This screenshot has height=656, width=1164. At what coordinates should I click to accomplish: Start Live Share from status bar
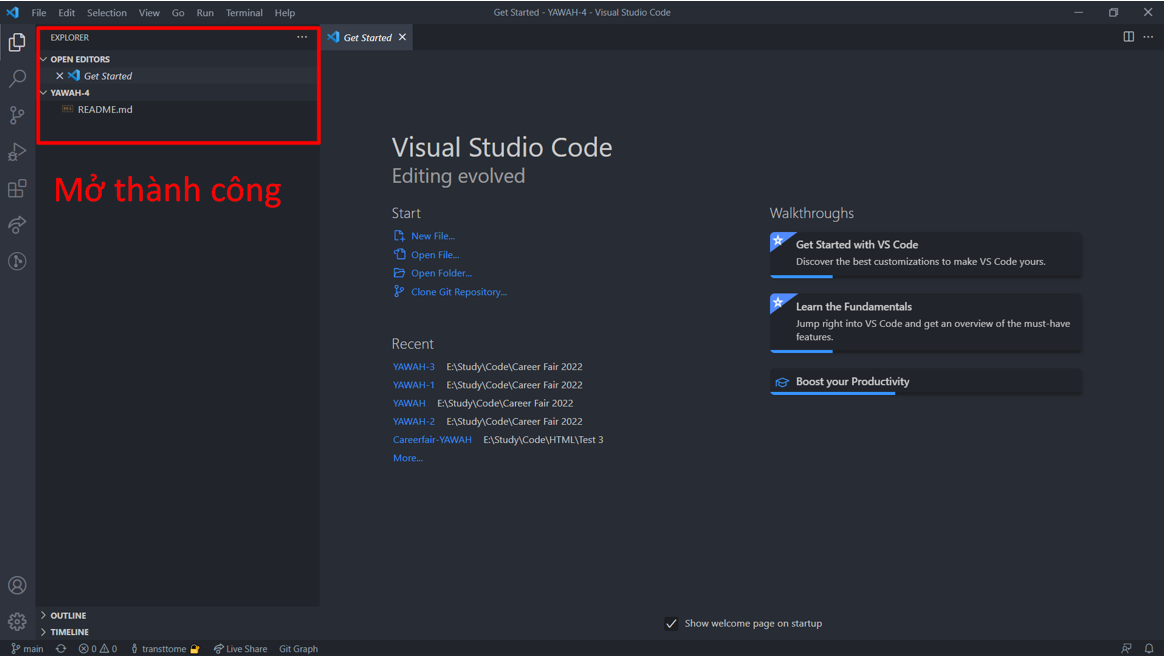(x=241, y=649)
